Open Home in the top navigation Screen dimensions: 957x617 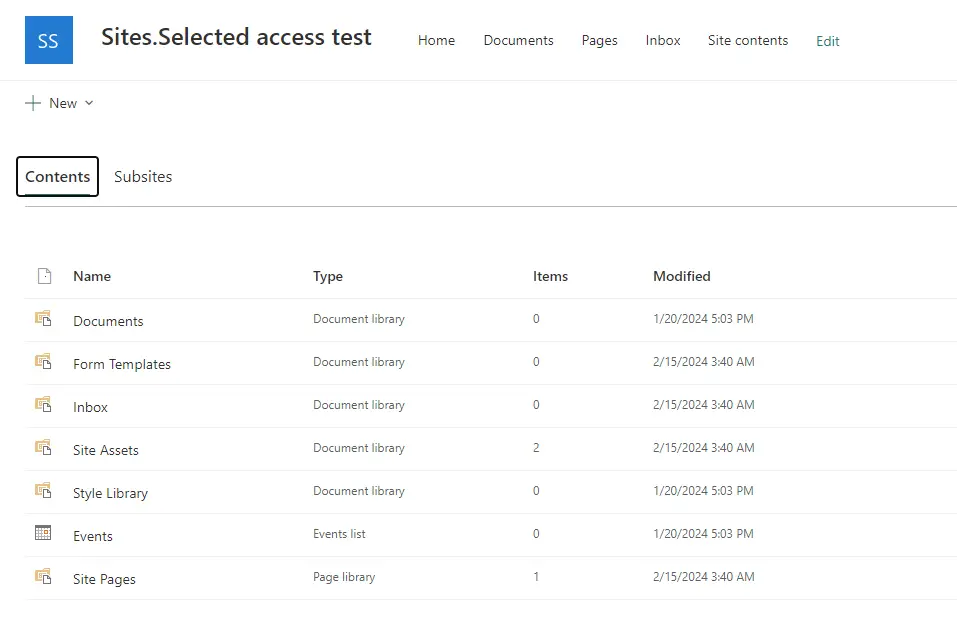tap(436, 41)
